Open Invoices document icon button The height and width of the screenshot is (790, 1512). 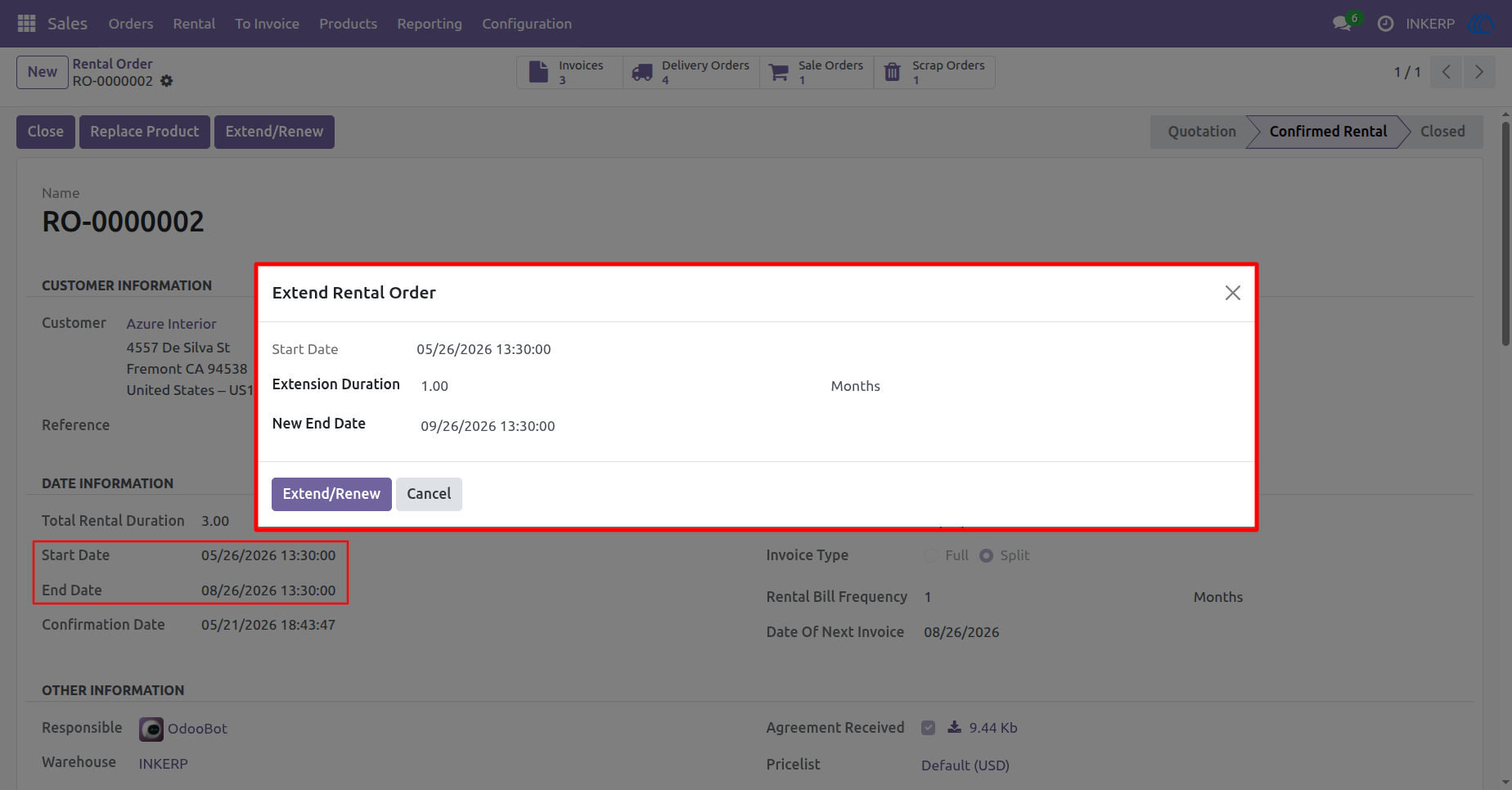coord(538,72)
